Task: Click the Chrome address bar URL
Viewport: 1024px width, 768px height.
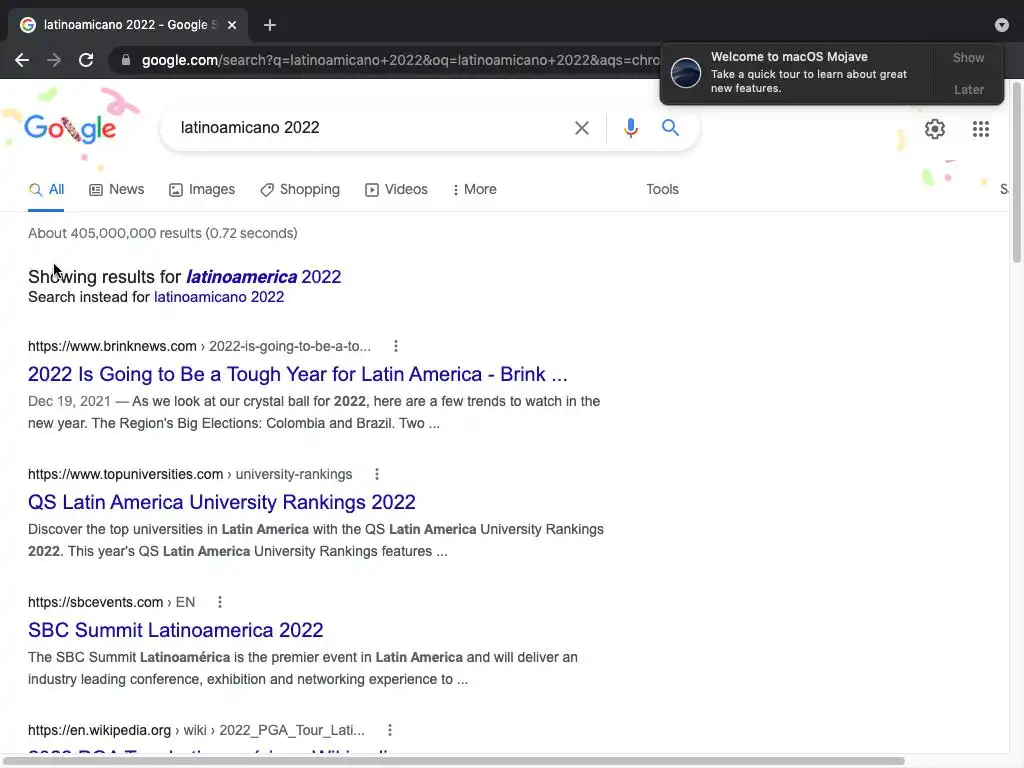Action: pos(400,60)
